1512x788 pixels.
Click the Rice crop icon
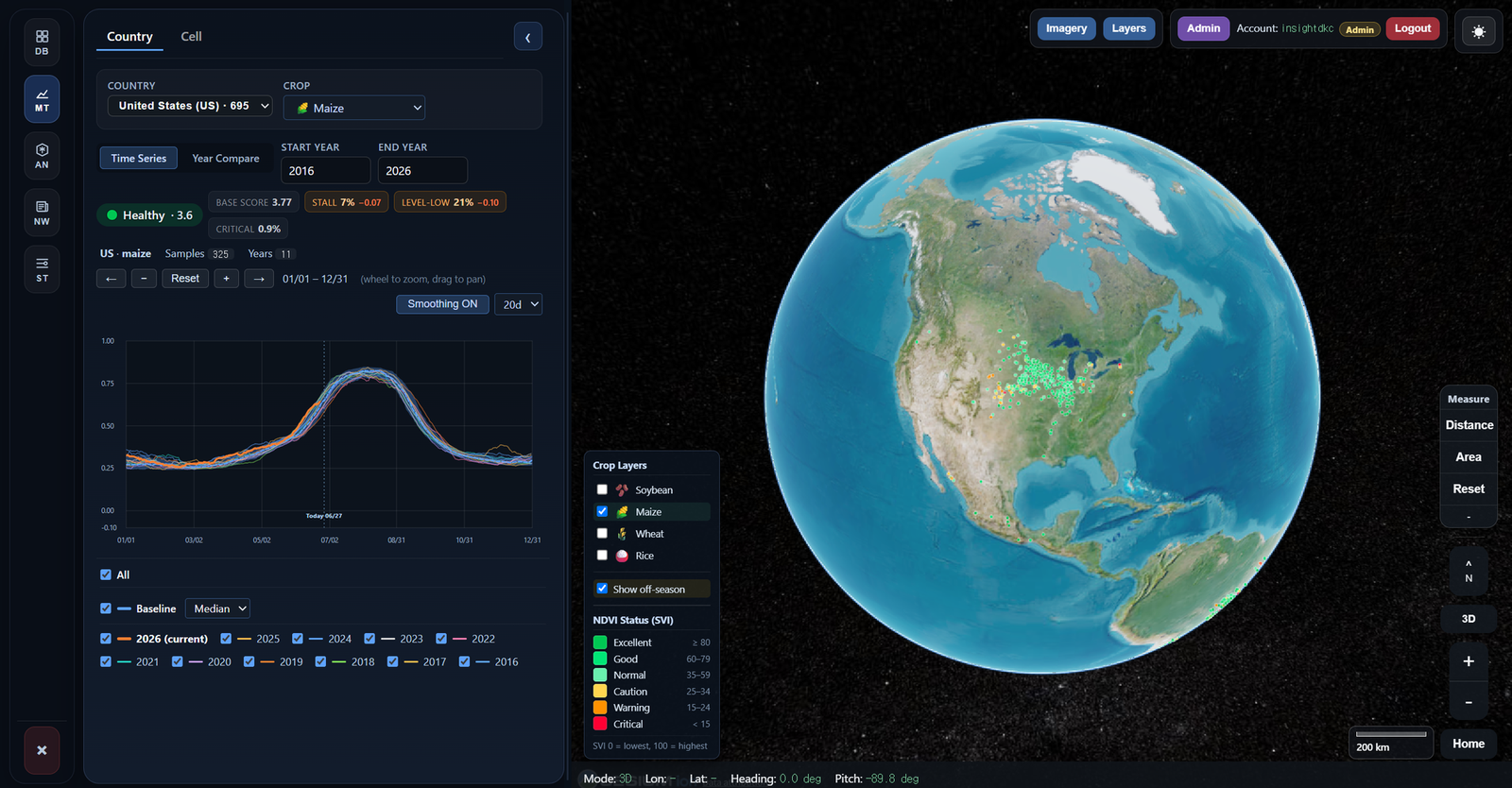(x=622, y=556)
